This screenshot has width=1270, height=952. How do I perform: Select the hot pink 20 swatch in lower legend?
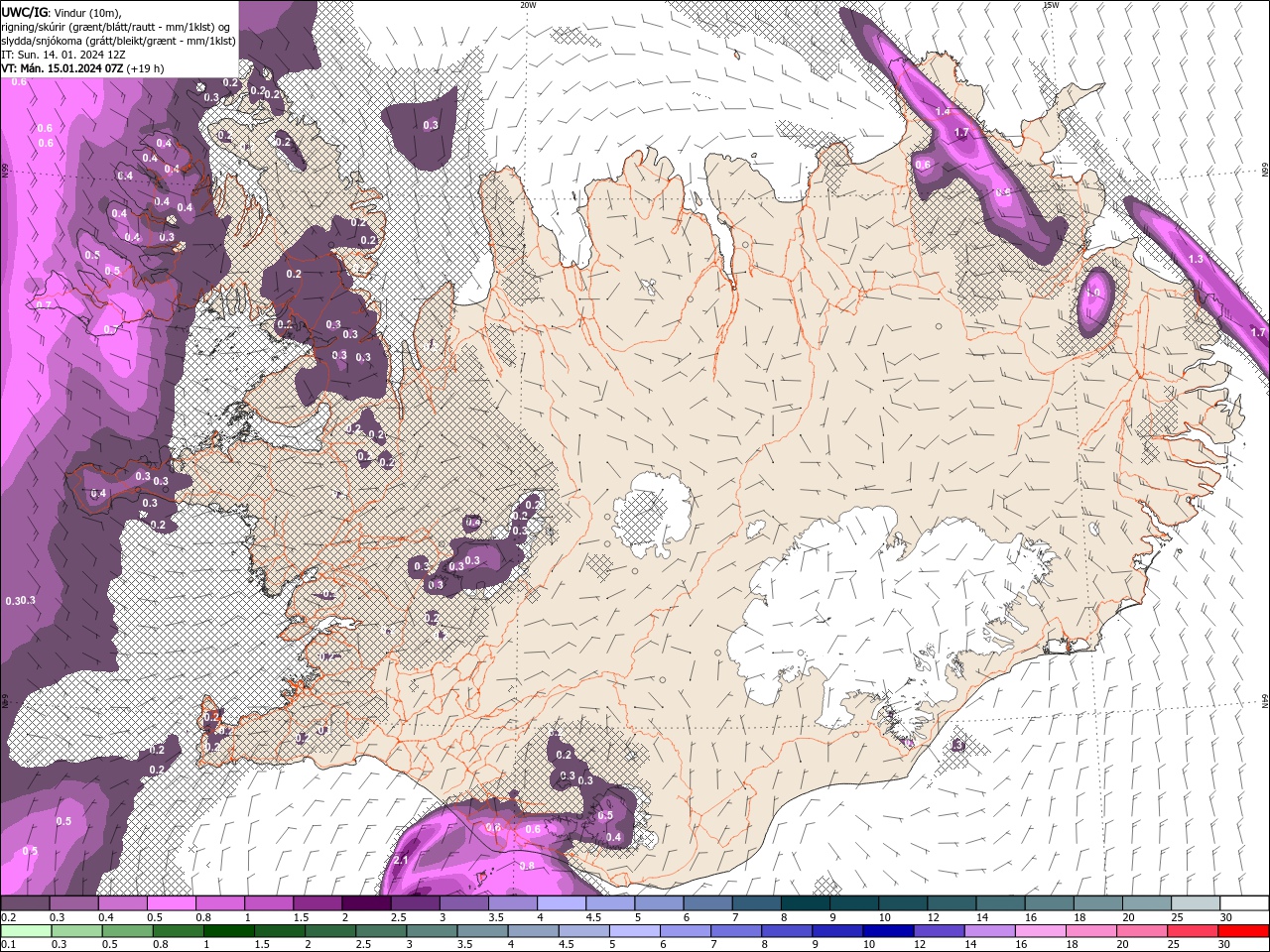coord(1142,930)
